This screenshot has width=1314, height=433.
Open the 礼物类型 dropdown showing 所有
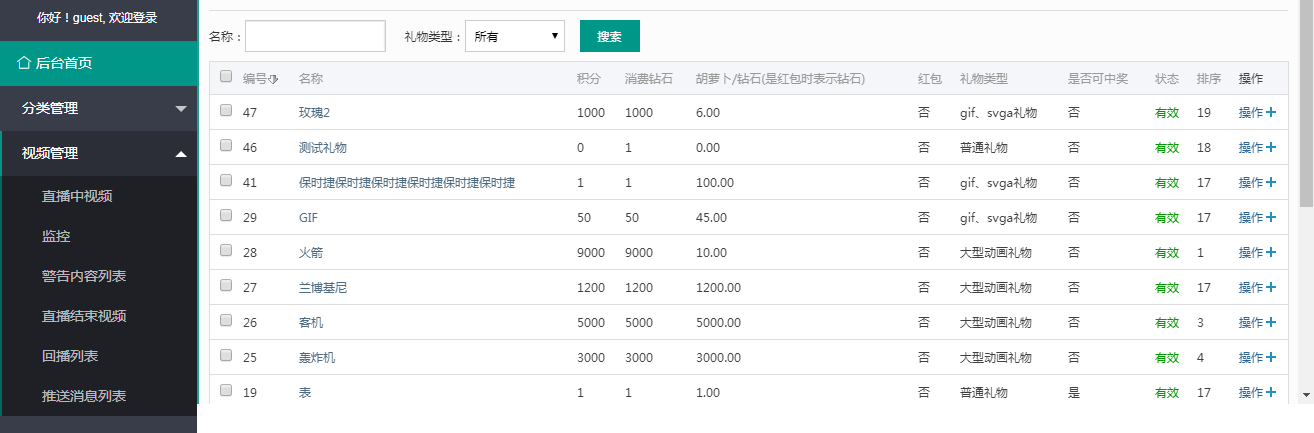pyautogui.click(x=515, y=36)
